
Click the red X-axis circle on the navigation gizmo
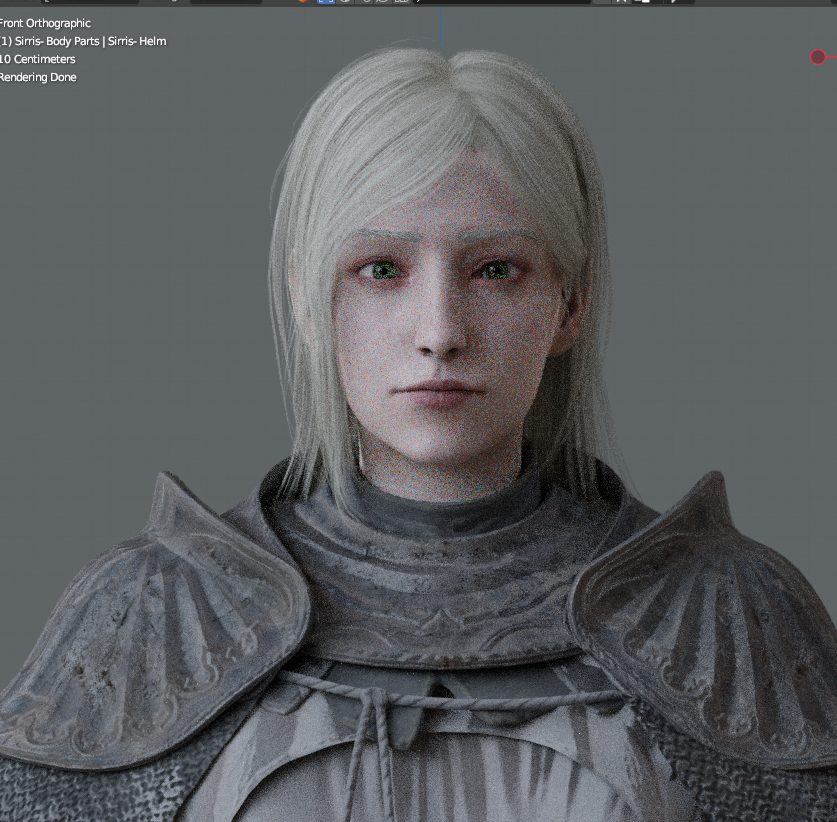point(818,57)
